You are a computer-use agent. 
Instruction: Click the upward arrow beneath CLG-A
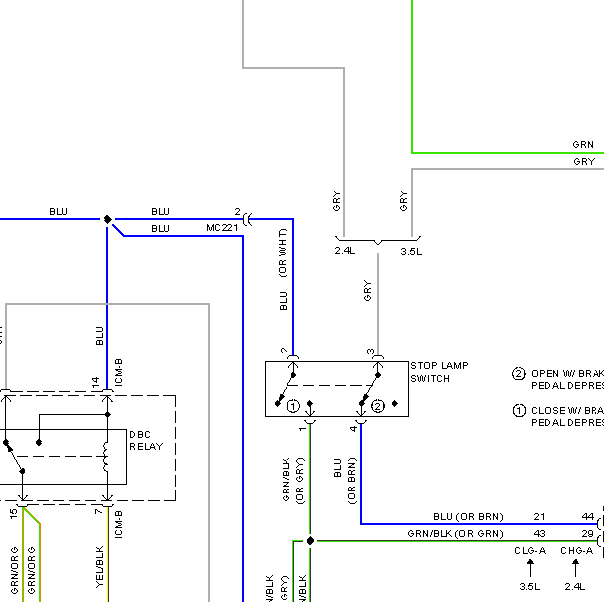point(530,568)
